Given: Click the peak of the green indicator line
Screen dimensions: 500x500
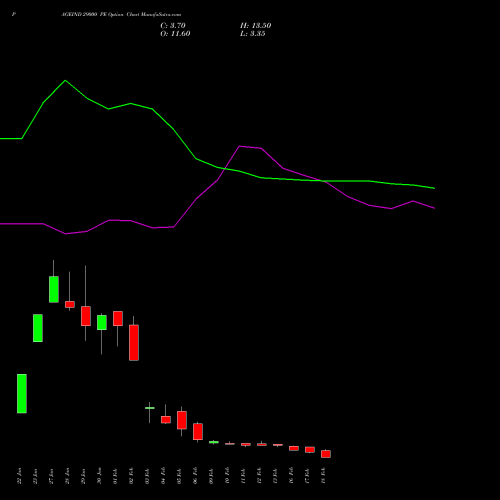Looking at the screenshot, I should pyautogui.click(x=65, y=80).
